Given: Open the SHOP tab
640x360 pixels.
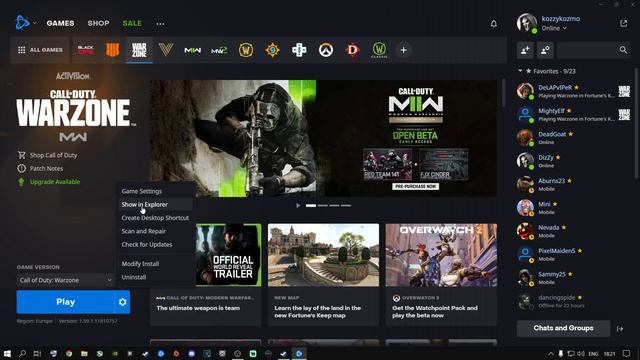Looking at the screenshot, I should tap(98, 23).
